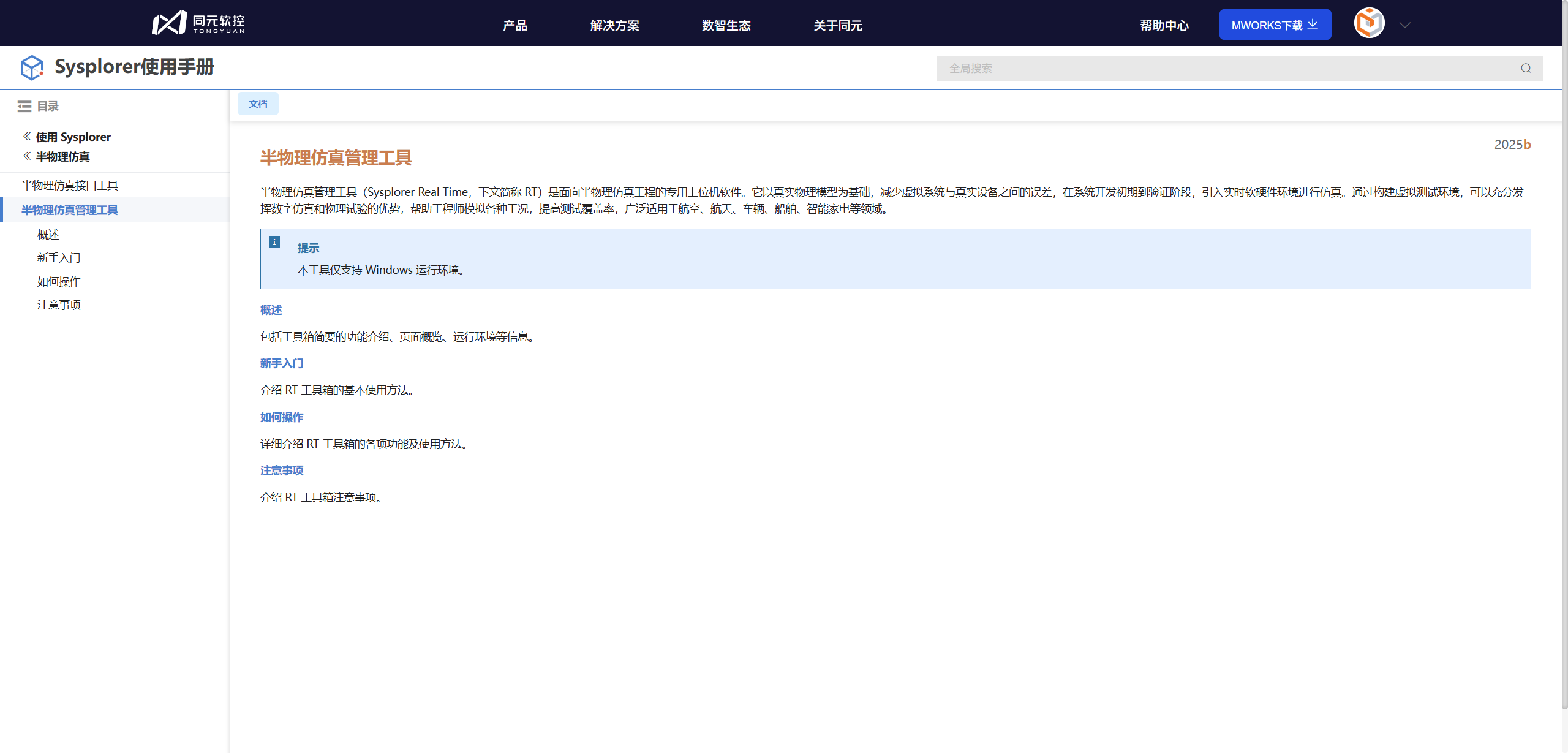Open 注意事项 in the sidebar tree
Viewport: 1568px width, 753px height.
pyautogui.click(x=59, y=305)
